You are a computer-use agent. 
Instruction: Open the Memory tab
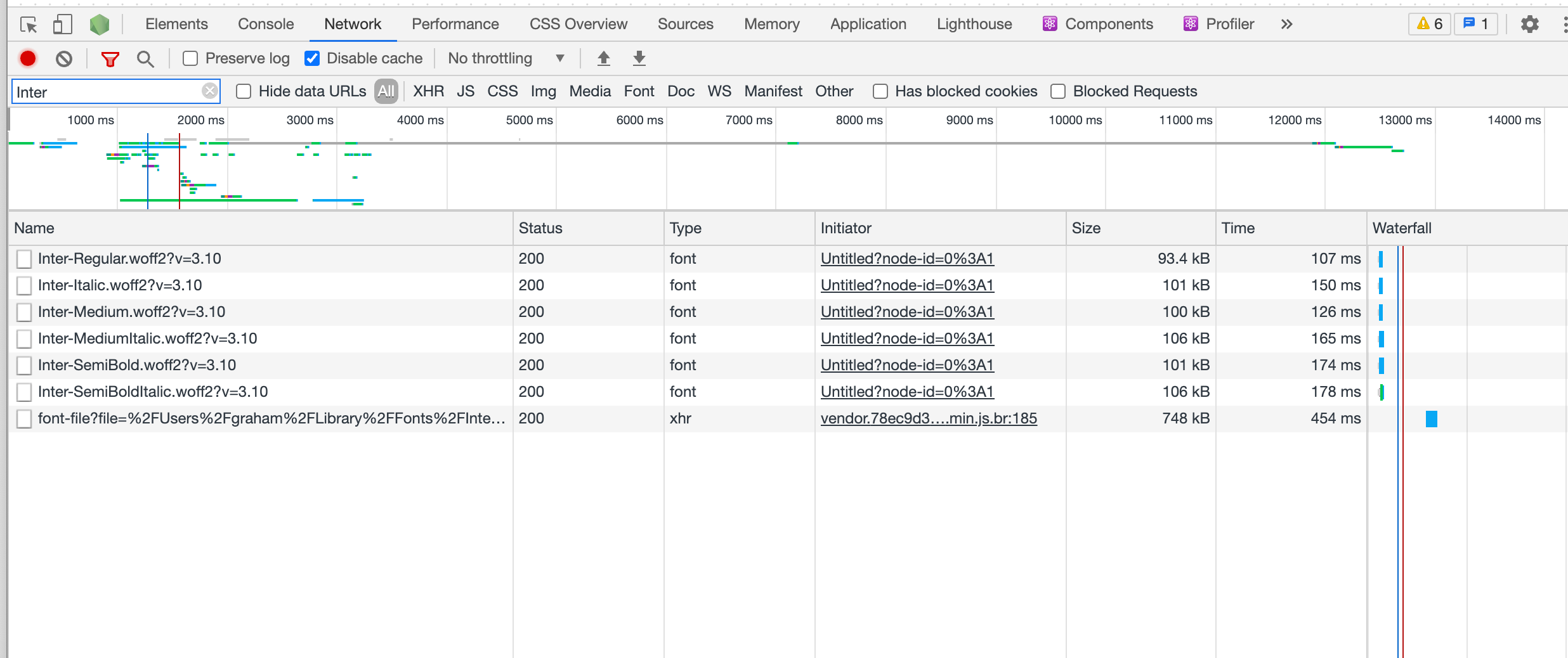pyautogui.click(x=771, y=24)
